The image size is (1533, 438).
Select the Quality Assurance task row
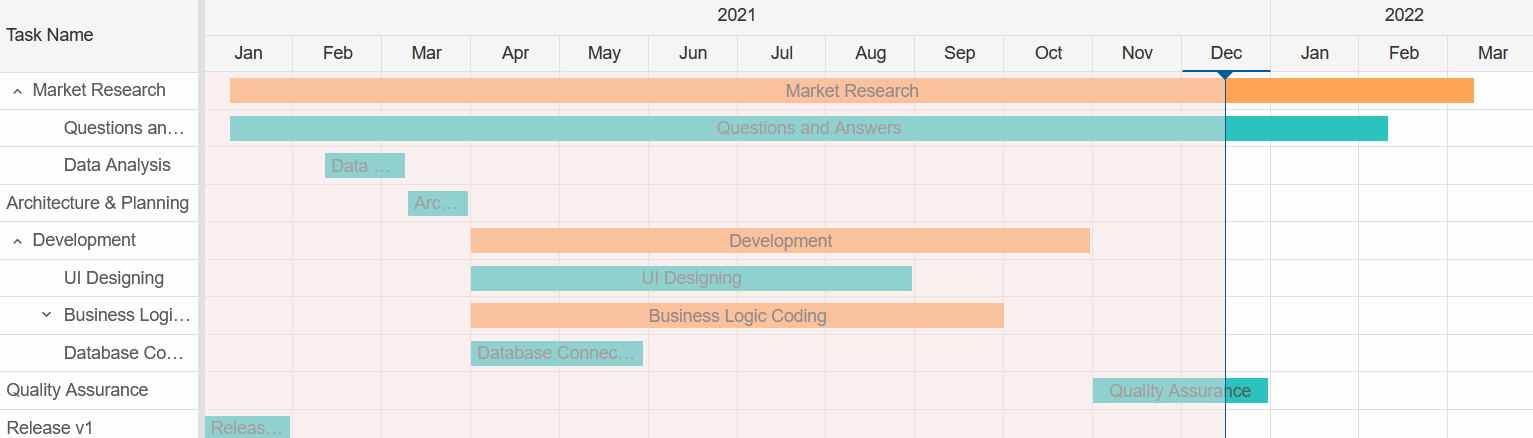tap(78, 391)
